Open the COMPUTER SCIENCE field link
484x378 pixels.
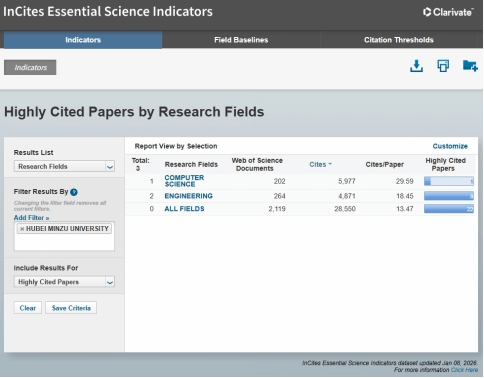coord(184,181)
